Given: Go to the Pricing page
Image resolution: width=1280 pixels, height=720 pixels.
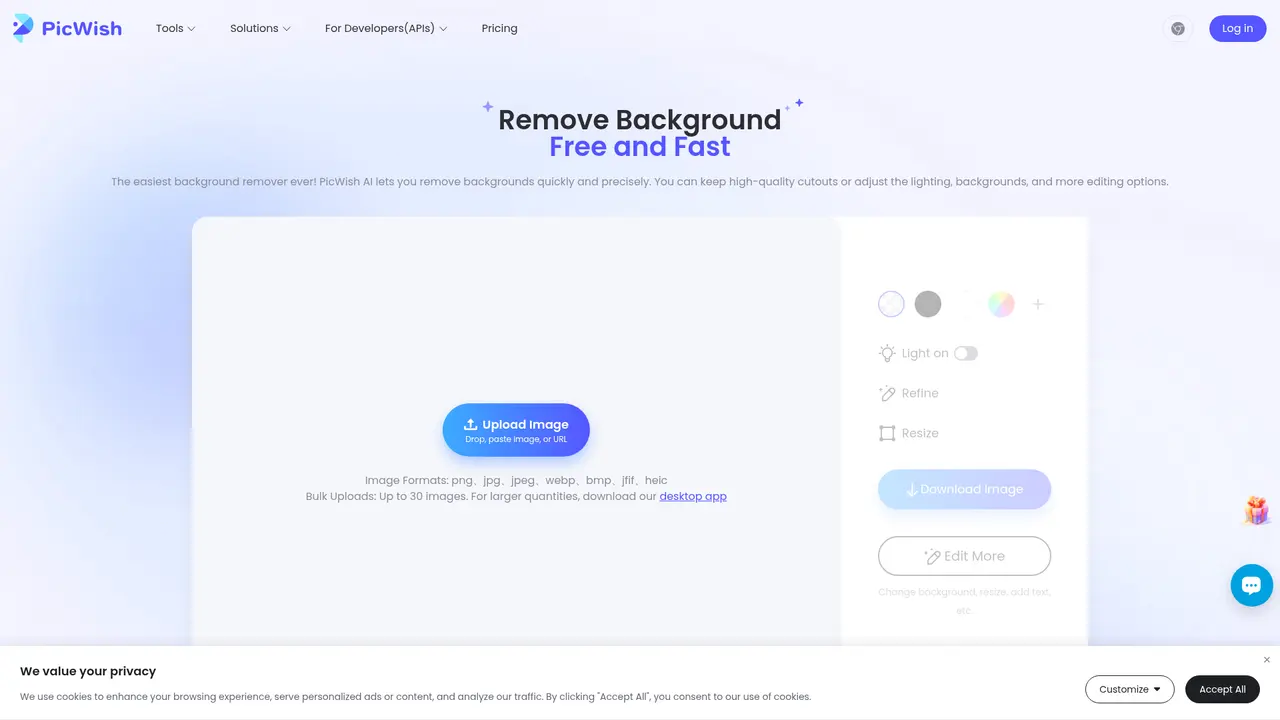Looking at the screenshot, I should click(x=499, y=28).
